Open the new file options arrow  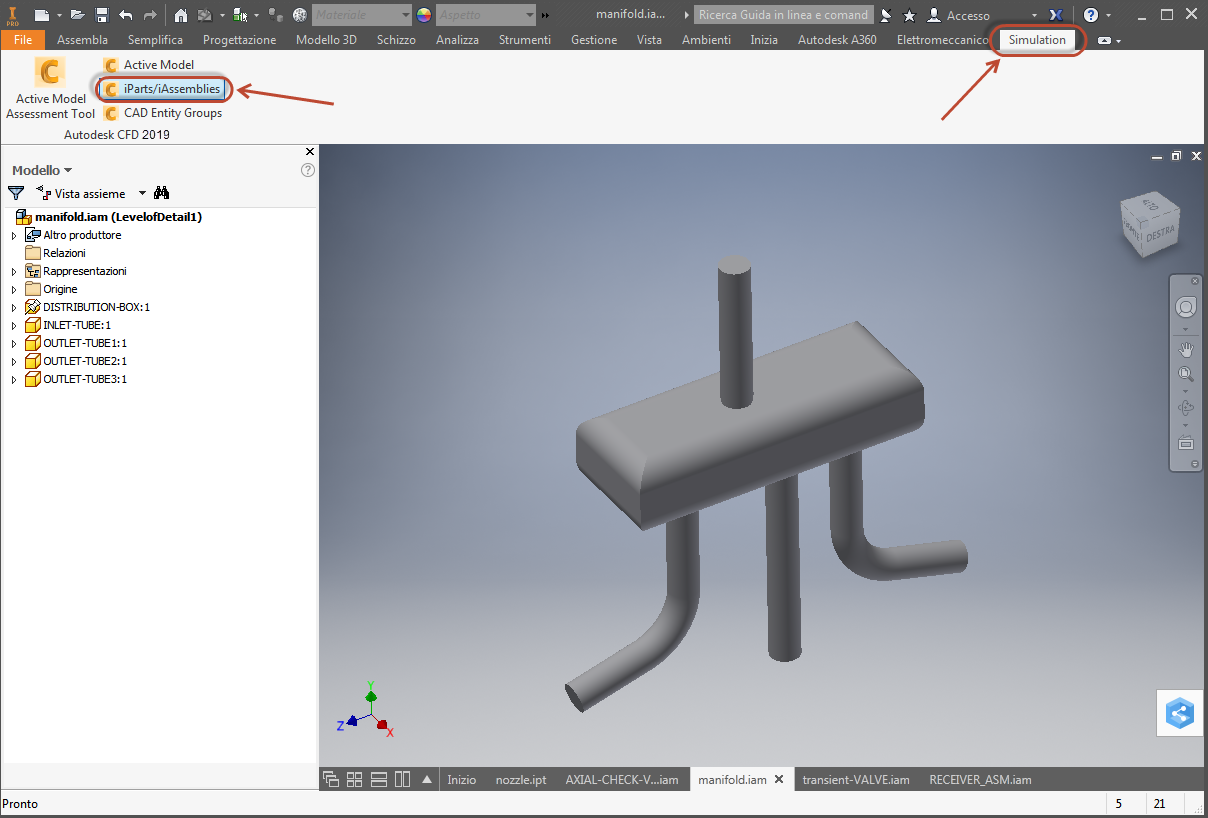point(59,16)
